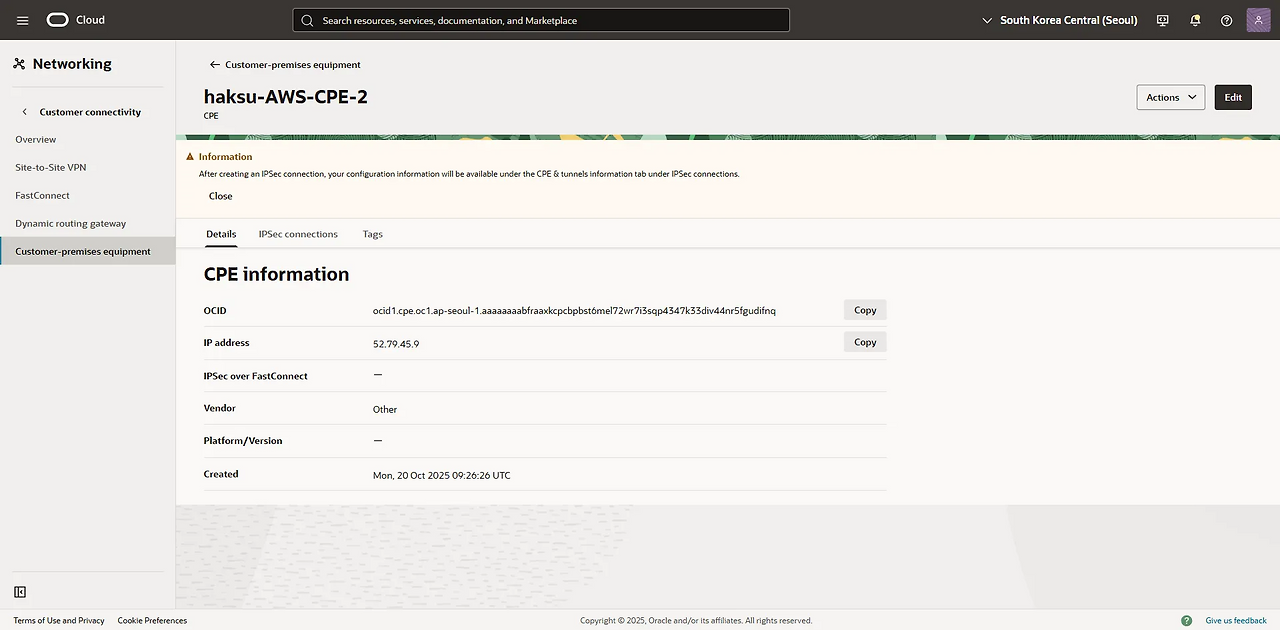This screenshot has height=630, width=1280.
Task: Switch to the IPSec connections tab
Action: pos(298,234)
